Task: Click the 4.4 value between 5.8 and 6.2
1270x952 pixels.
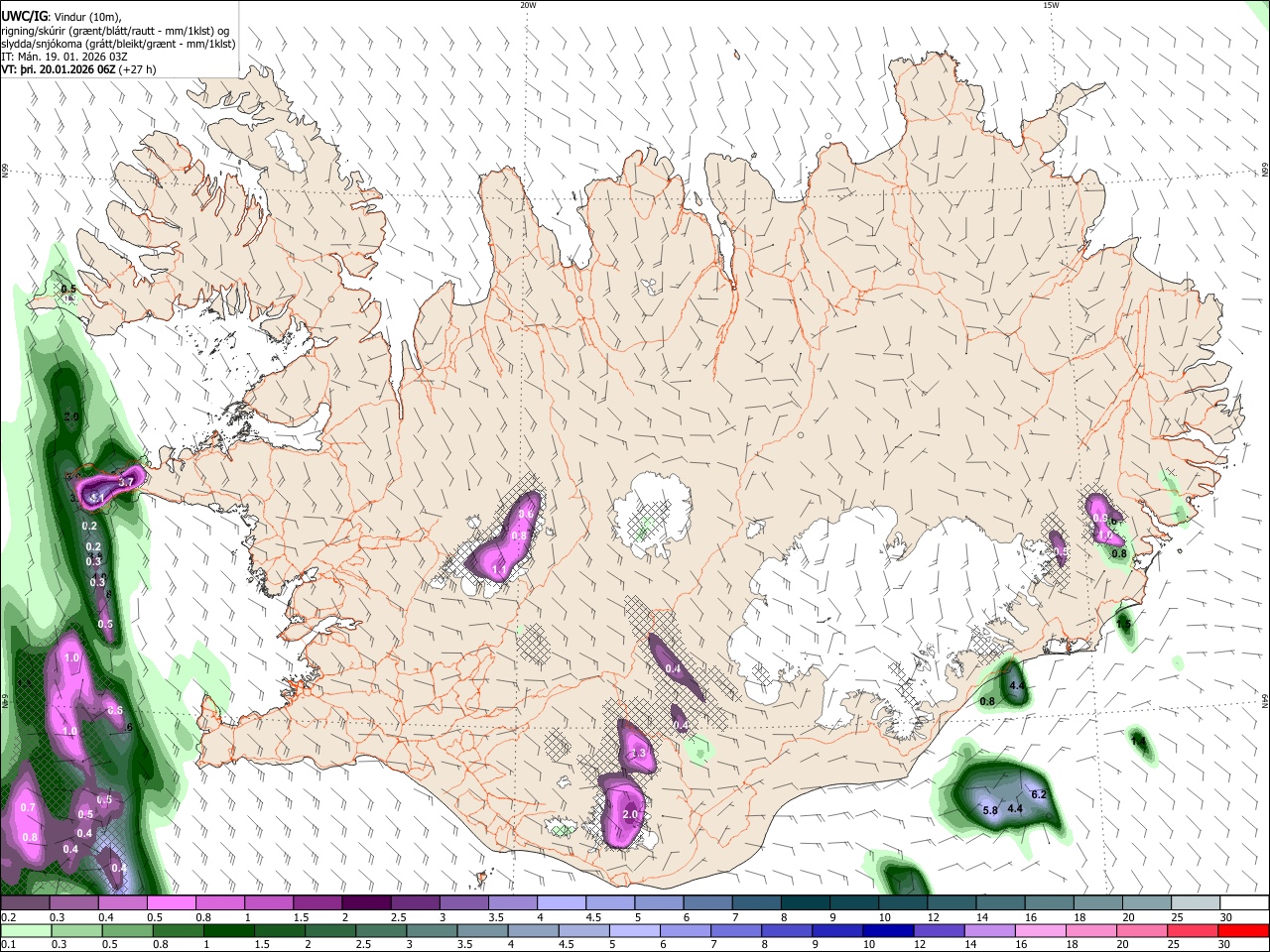Action: click(1014, 809)
